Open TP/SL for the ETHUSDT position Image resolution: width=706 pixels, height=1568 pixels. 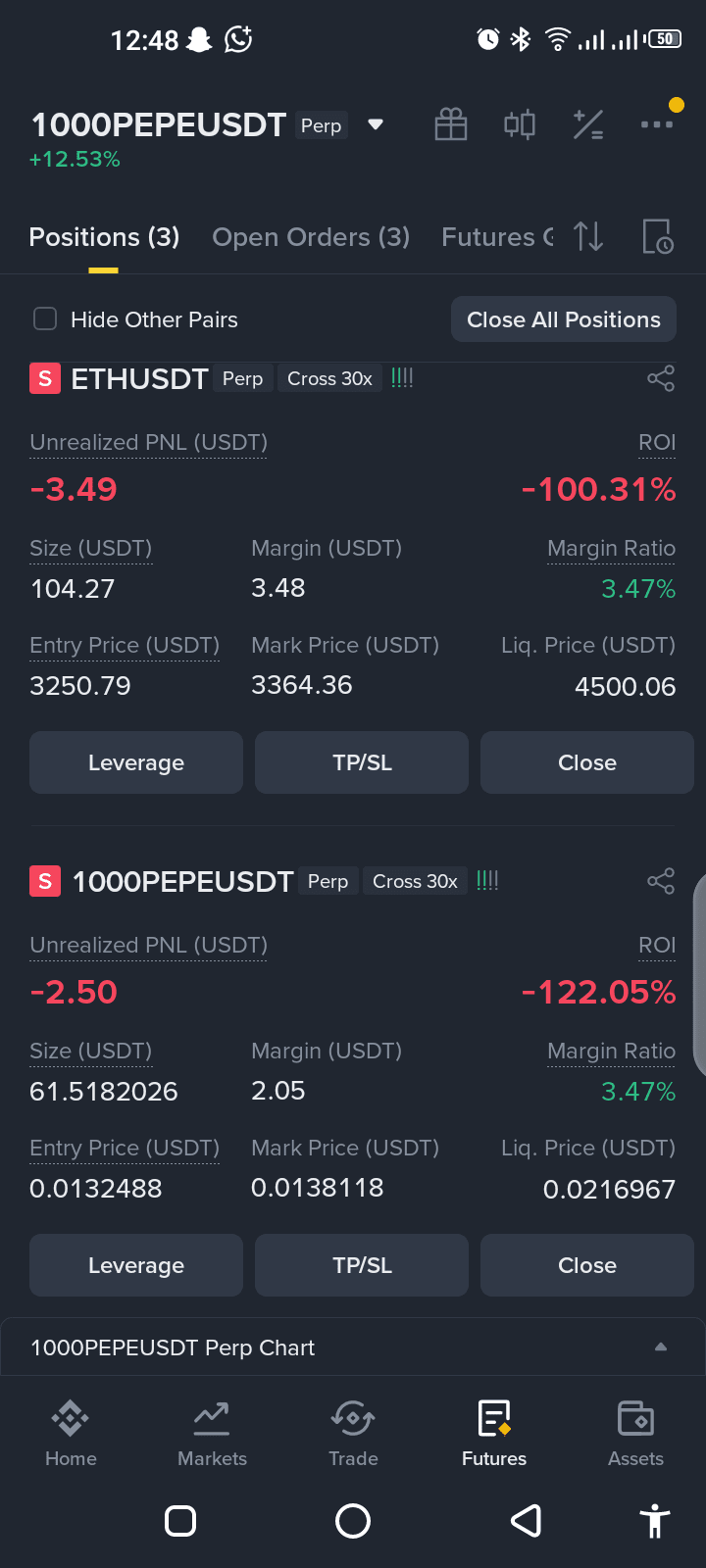pyautogui.click(x=362, y=762)
